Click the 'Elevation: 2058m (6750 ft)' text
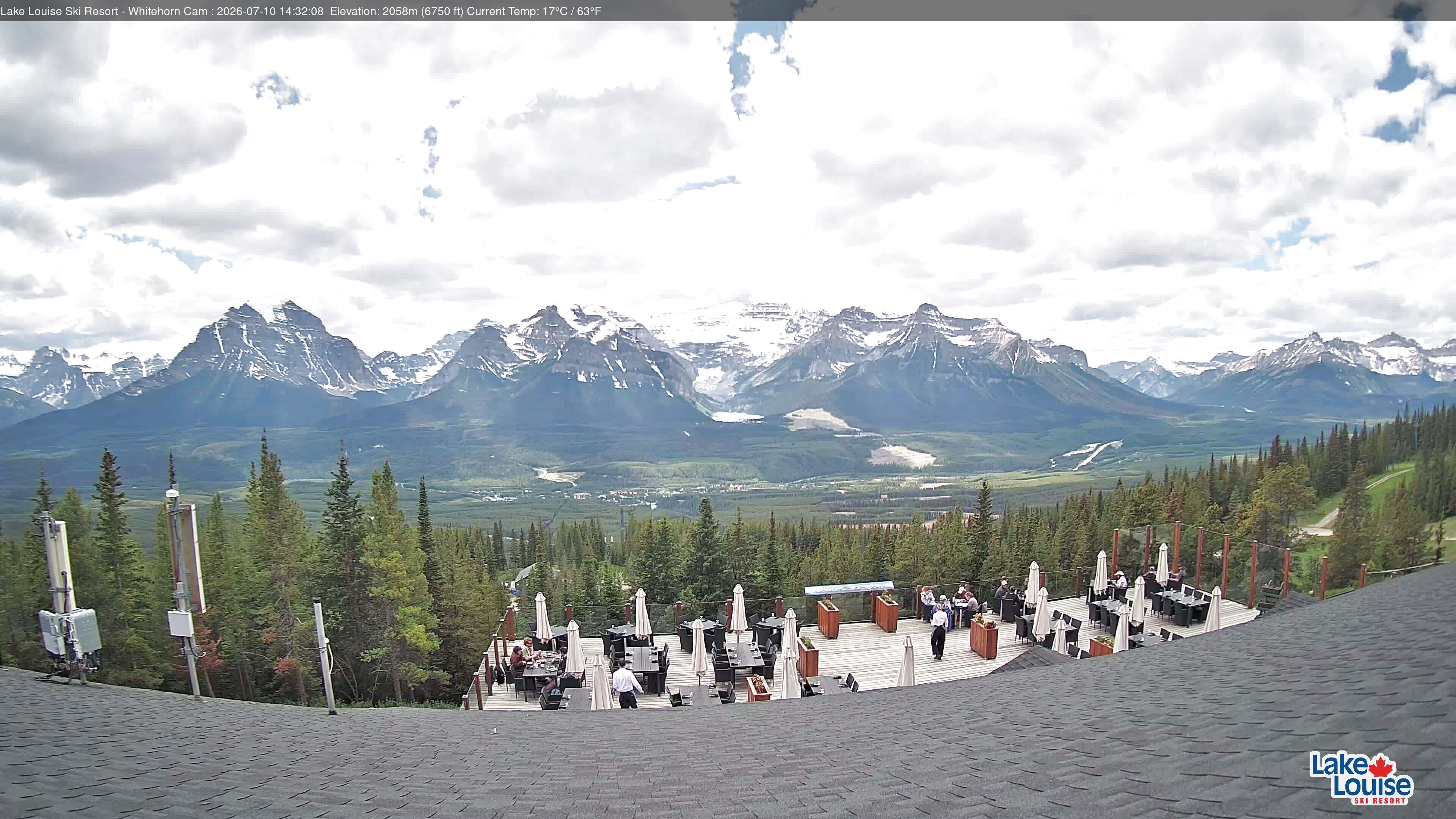The width and height of the screenshot is (1456, 819). pos(397,11)
